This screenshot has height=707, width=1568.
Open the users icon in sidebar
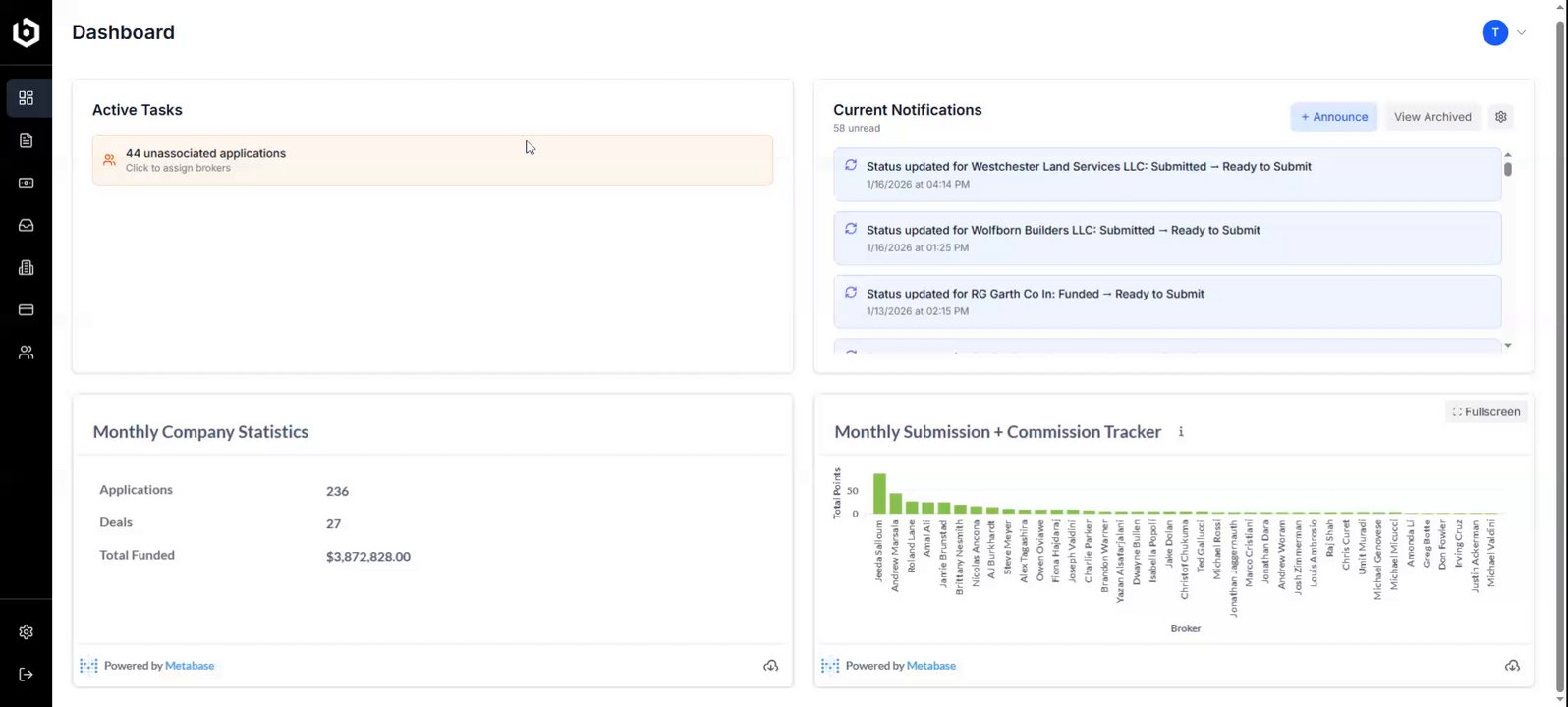click(x=27, y=353)
